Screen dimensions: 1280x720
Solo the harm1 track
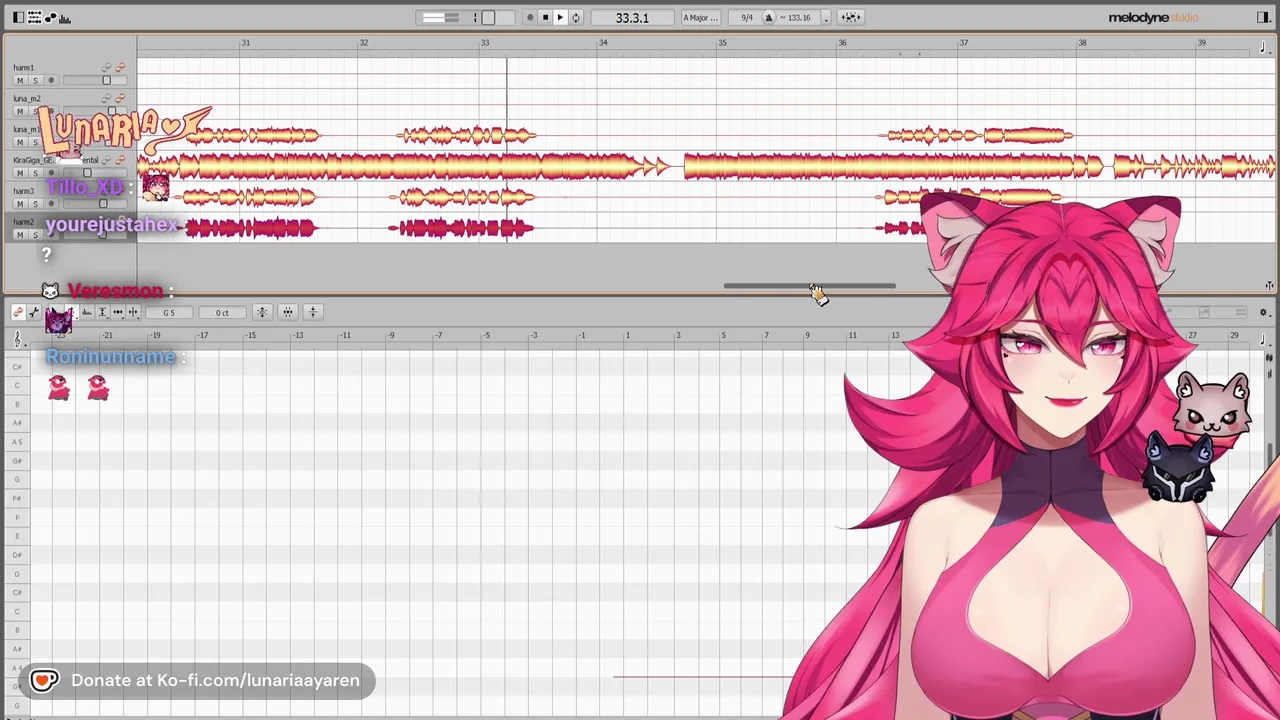pos(34,80)
